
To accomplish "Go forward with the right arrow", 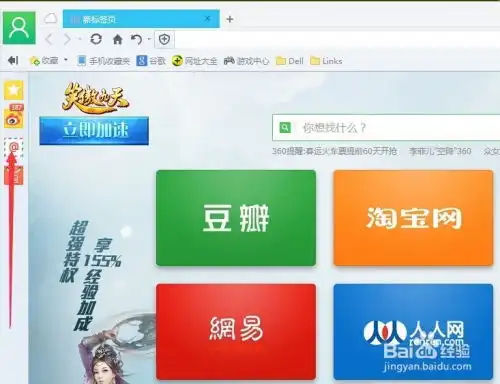I will (x=67, y=39).
